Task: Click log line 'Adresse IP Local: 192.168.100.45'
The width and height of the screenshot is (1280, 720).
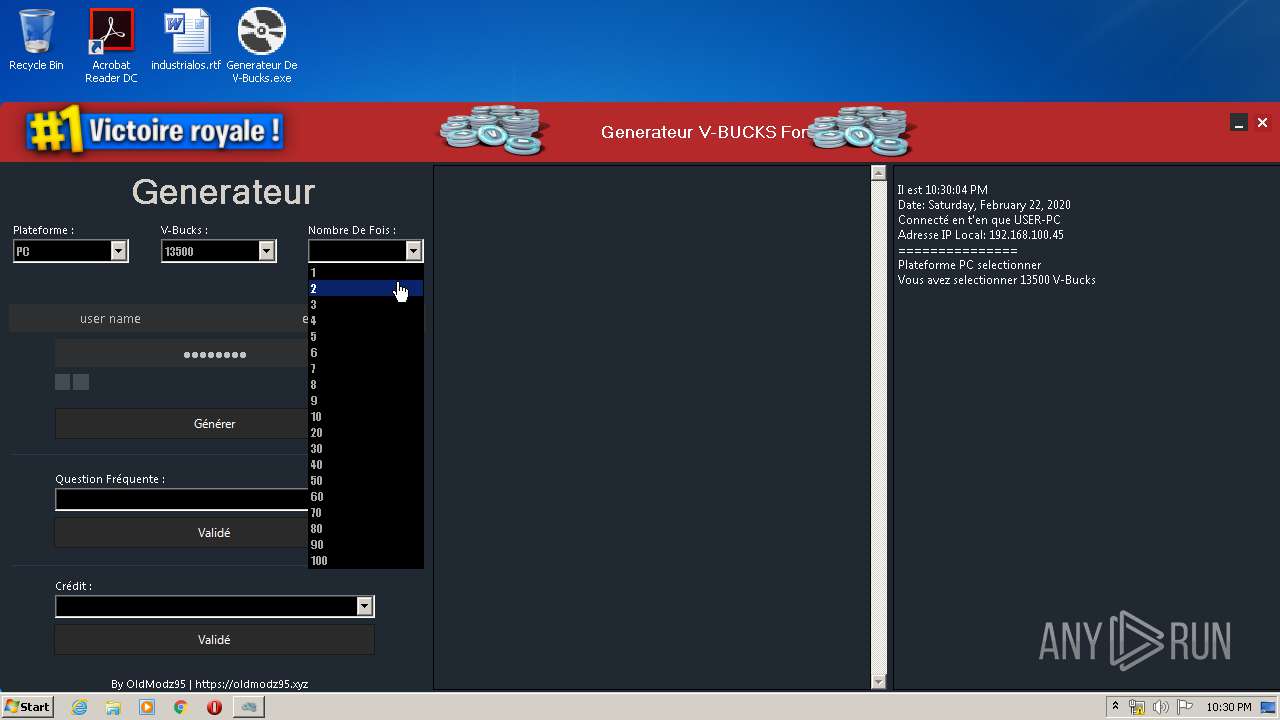Action: [x=980, y=235]
